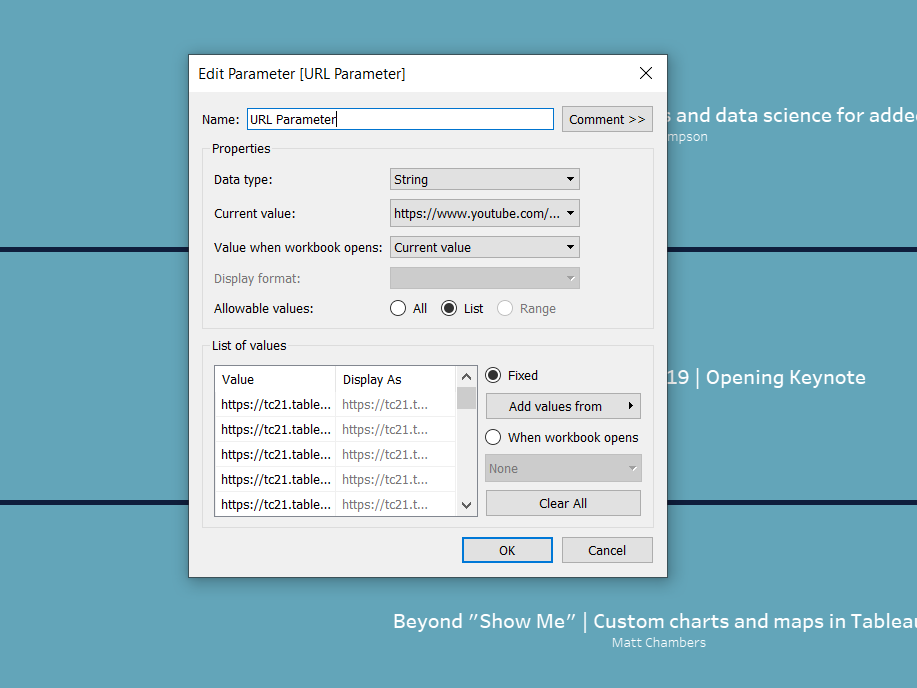917x688 pixels.
Task: Open the Comment section button
Action: [x=607, y=119]
